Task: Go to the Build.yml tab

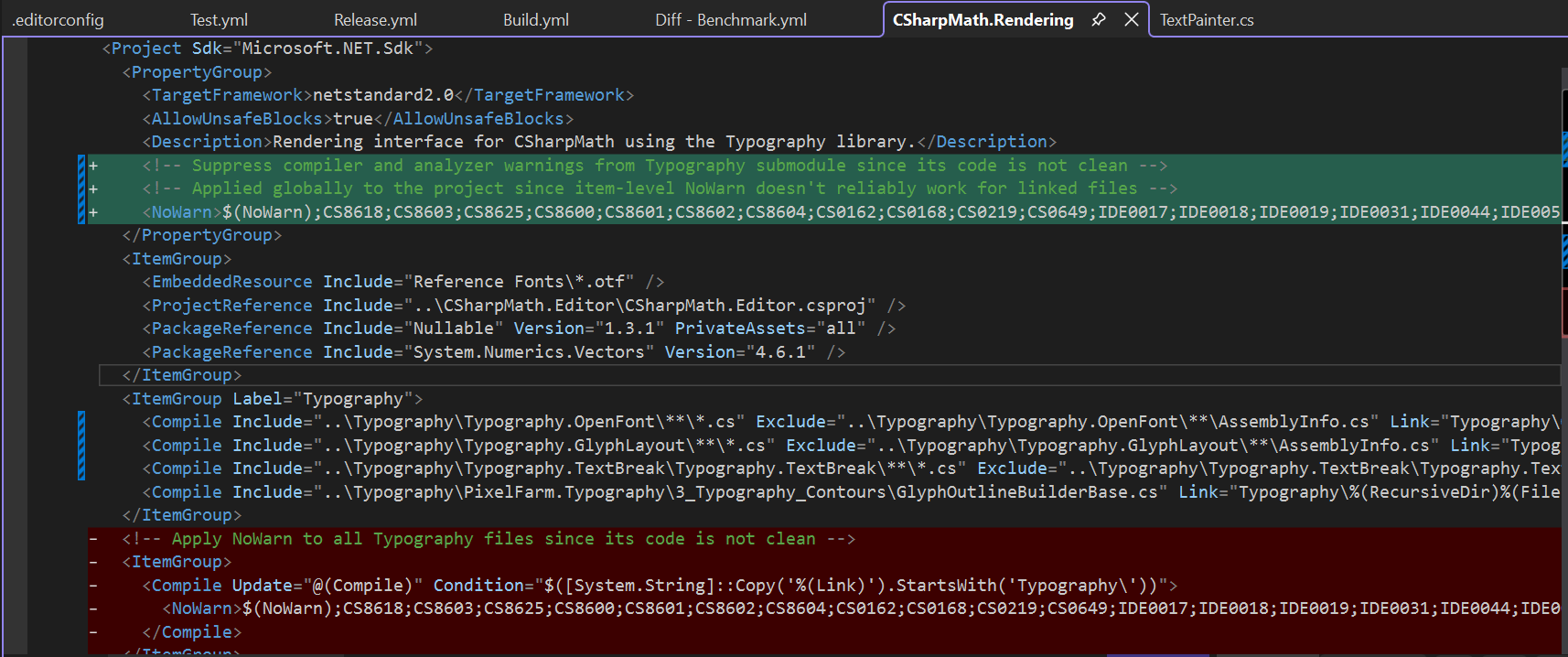Action: click(536, 20)
